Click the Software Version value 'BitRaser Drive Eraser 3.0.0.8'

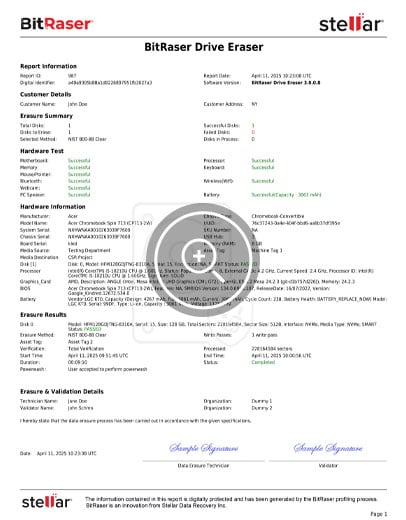(286, 83)
